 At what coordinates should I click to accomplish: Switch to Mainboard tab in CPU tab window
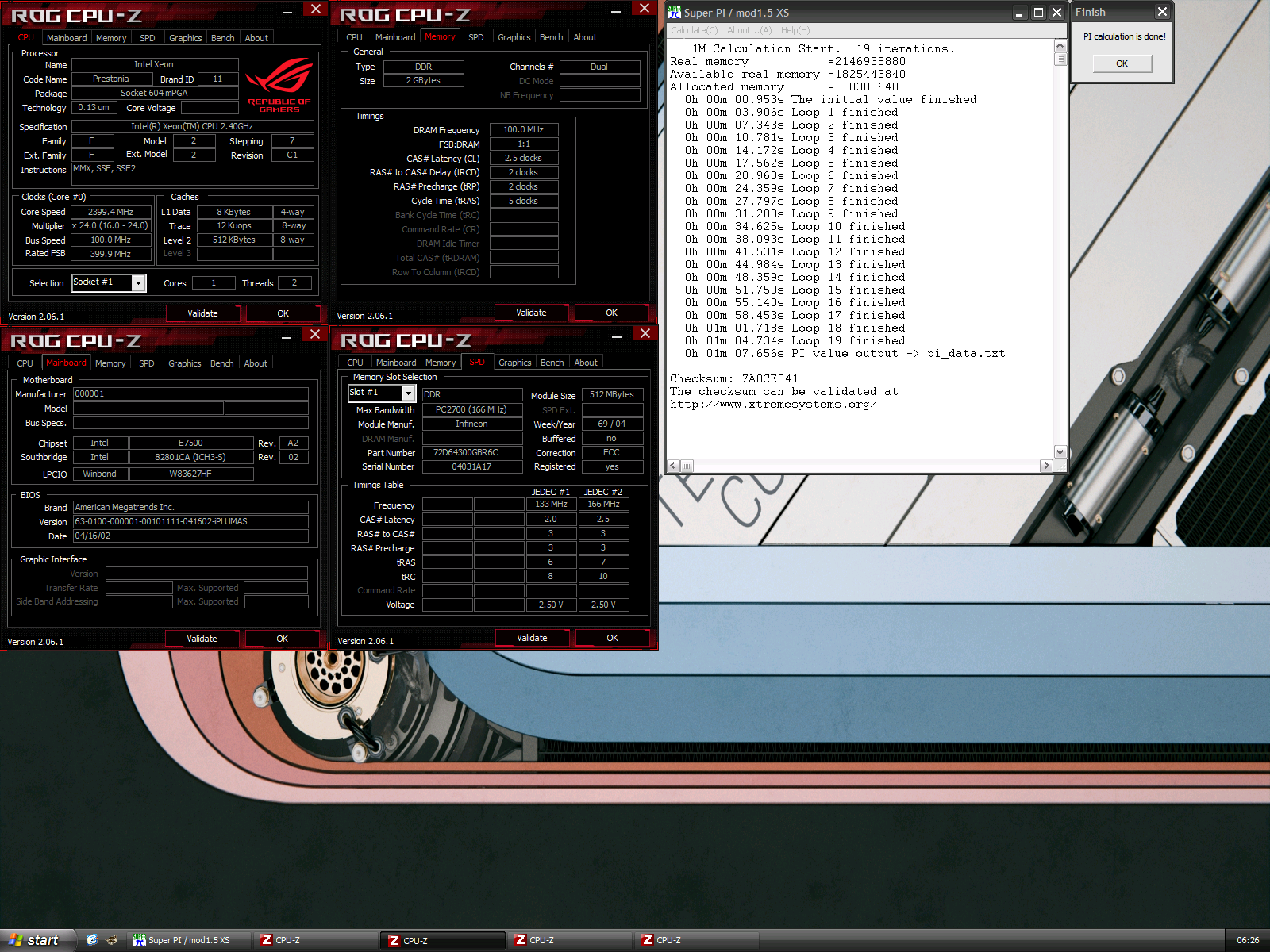(x=67, y=38)
